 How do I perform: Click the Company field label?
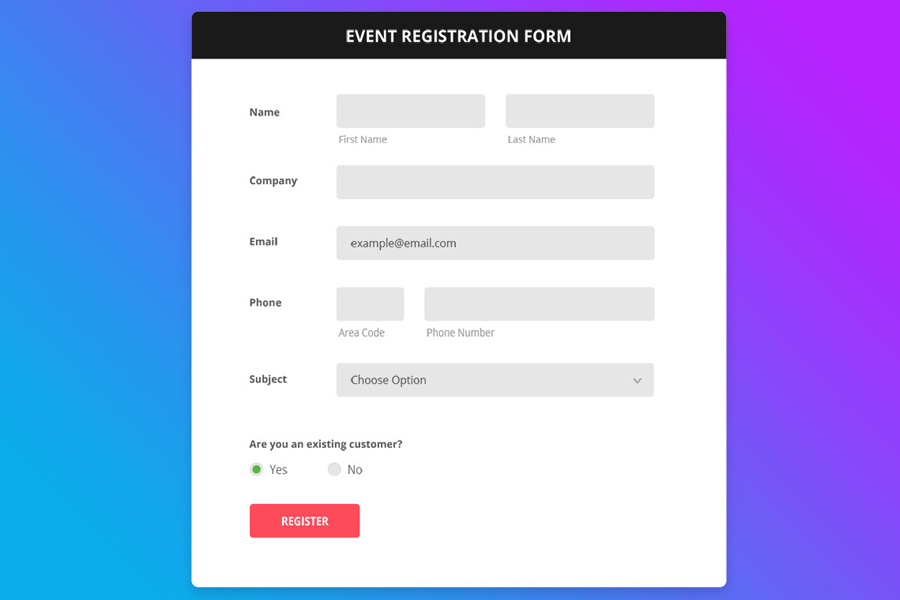click(x=273, y=181)
